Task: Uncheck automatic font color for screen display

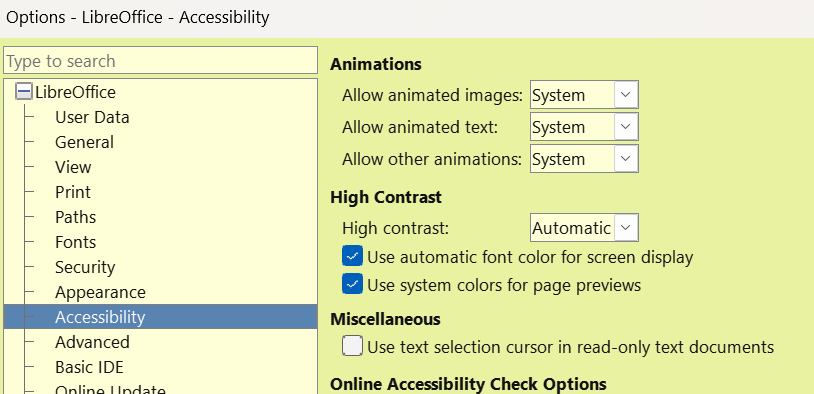Action: 352,256
